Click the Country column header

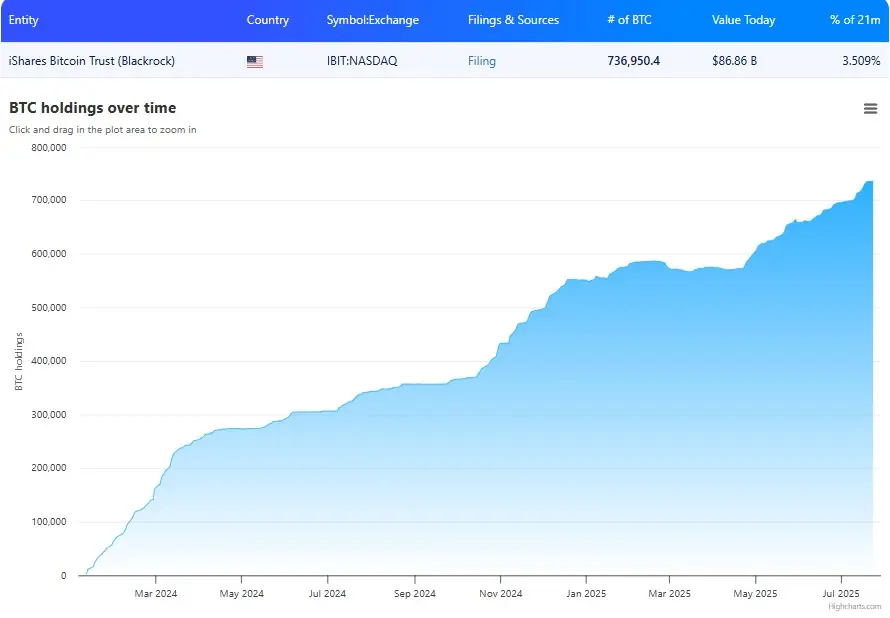point(267,20)
